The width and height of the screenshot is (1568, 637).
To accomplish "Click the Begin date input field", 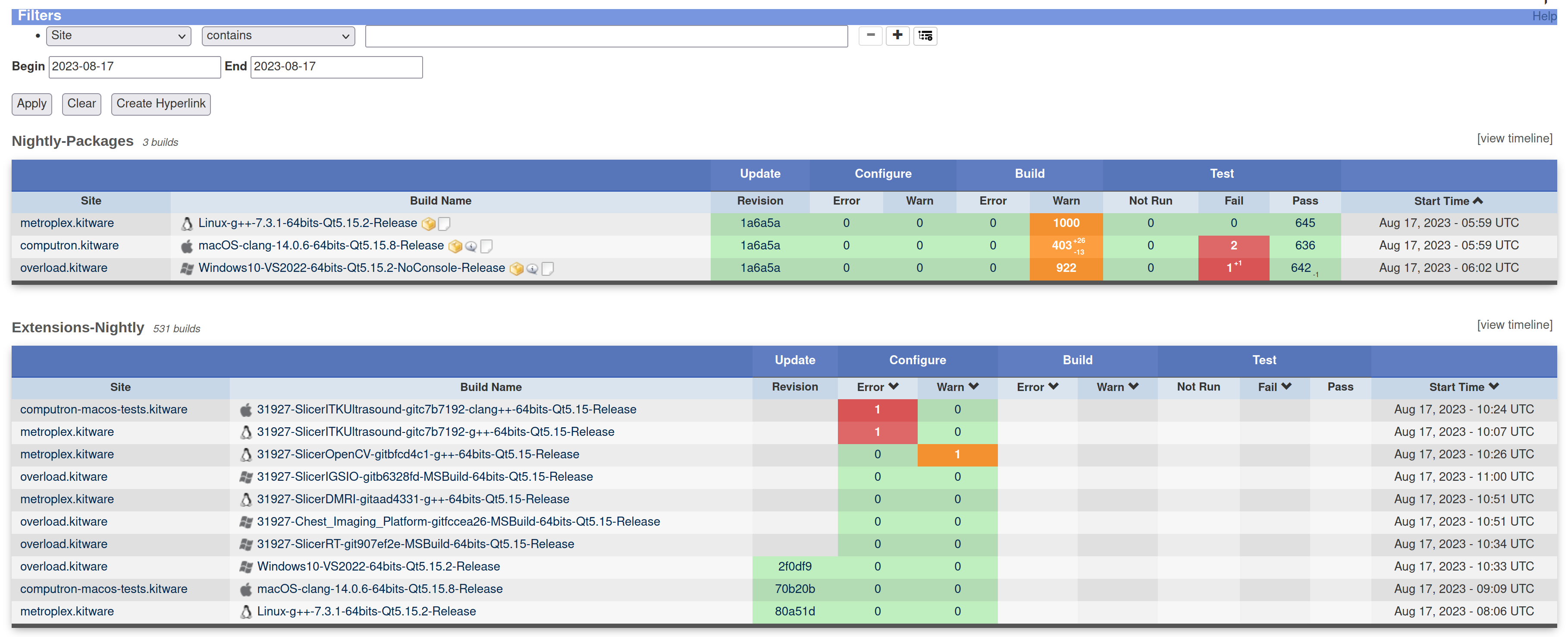I will coord(134,66).
